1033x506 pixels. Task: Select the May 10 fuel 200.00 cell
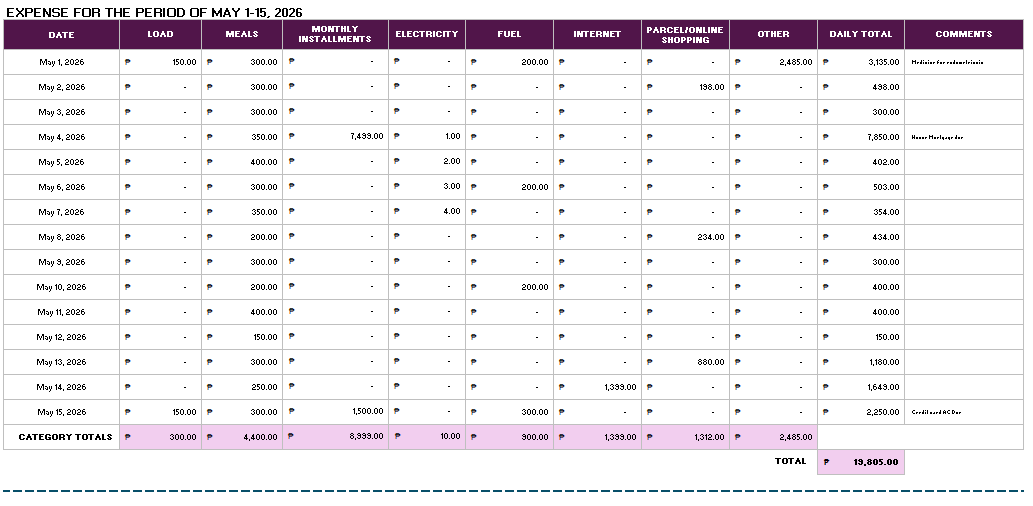point(509,287)
